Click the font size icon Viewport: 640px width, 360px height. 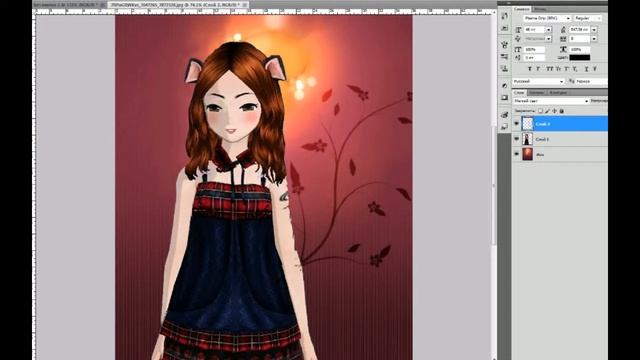point(518,30)
